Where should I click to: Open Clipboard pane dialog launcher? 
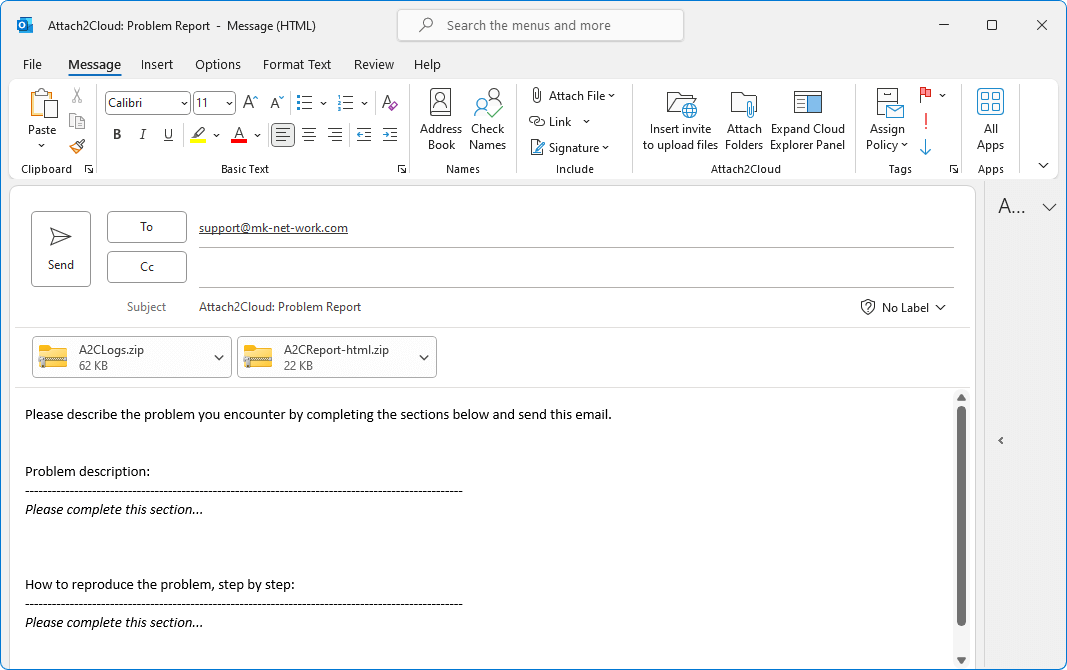click(88, 169)
